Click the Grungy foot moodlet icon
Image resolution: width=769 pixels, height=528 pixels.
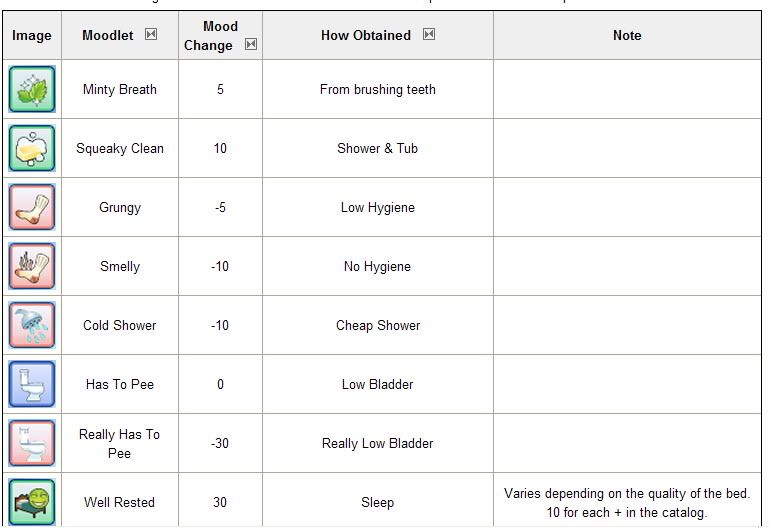[x=32, y=207]
